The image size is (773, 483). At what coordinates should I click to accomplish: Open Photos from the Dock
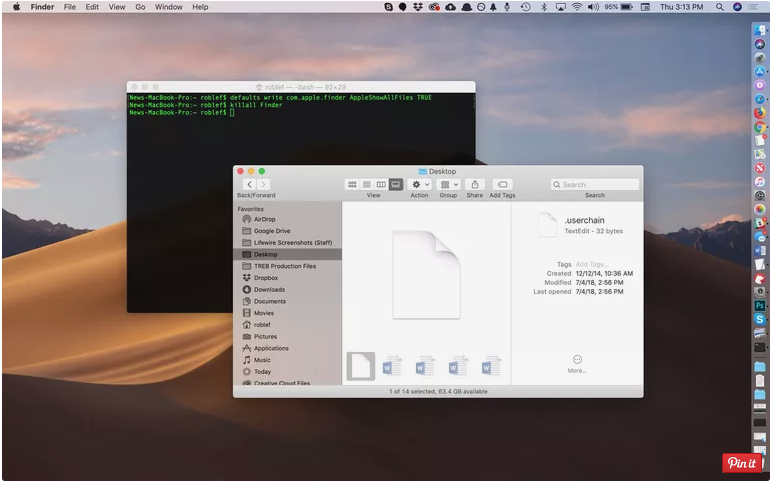pyautogui.click(x=760, y=209)
